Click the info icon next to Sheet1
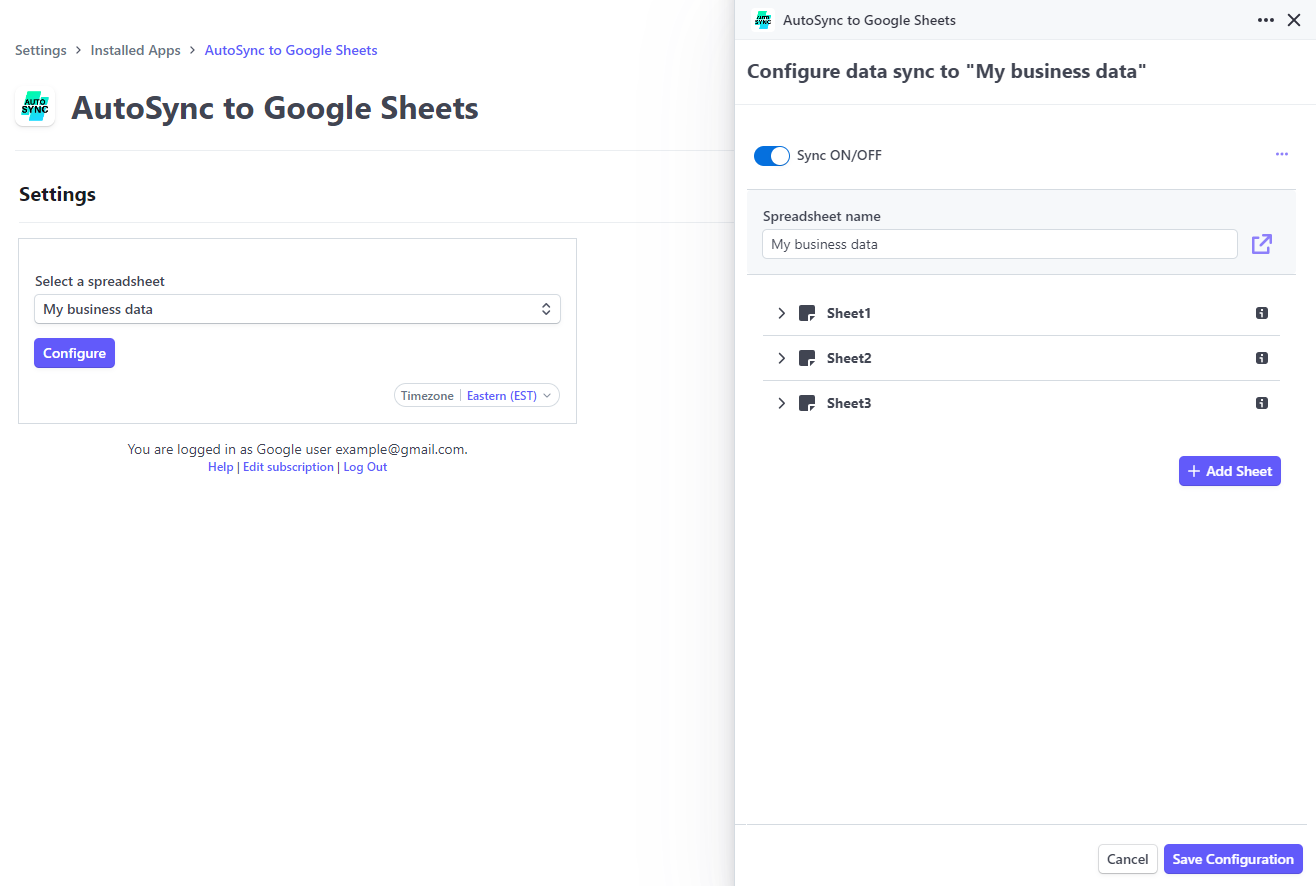The height and width of the screenshot is (886, 1316). 1261,313
